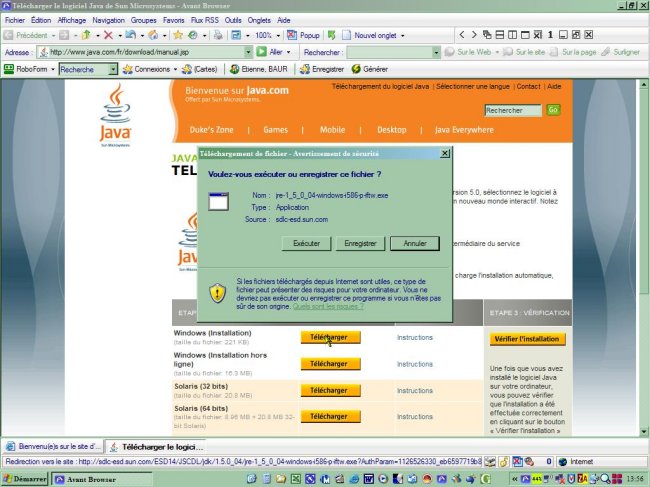Click Avant Browser taskbar button
The image size is (650, 487).
(x=102, y=479)
